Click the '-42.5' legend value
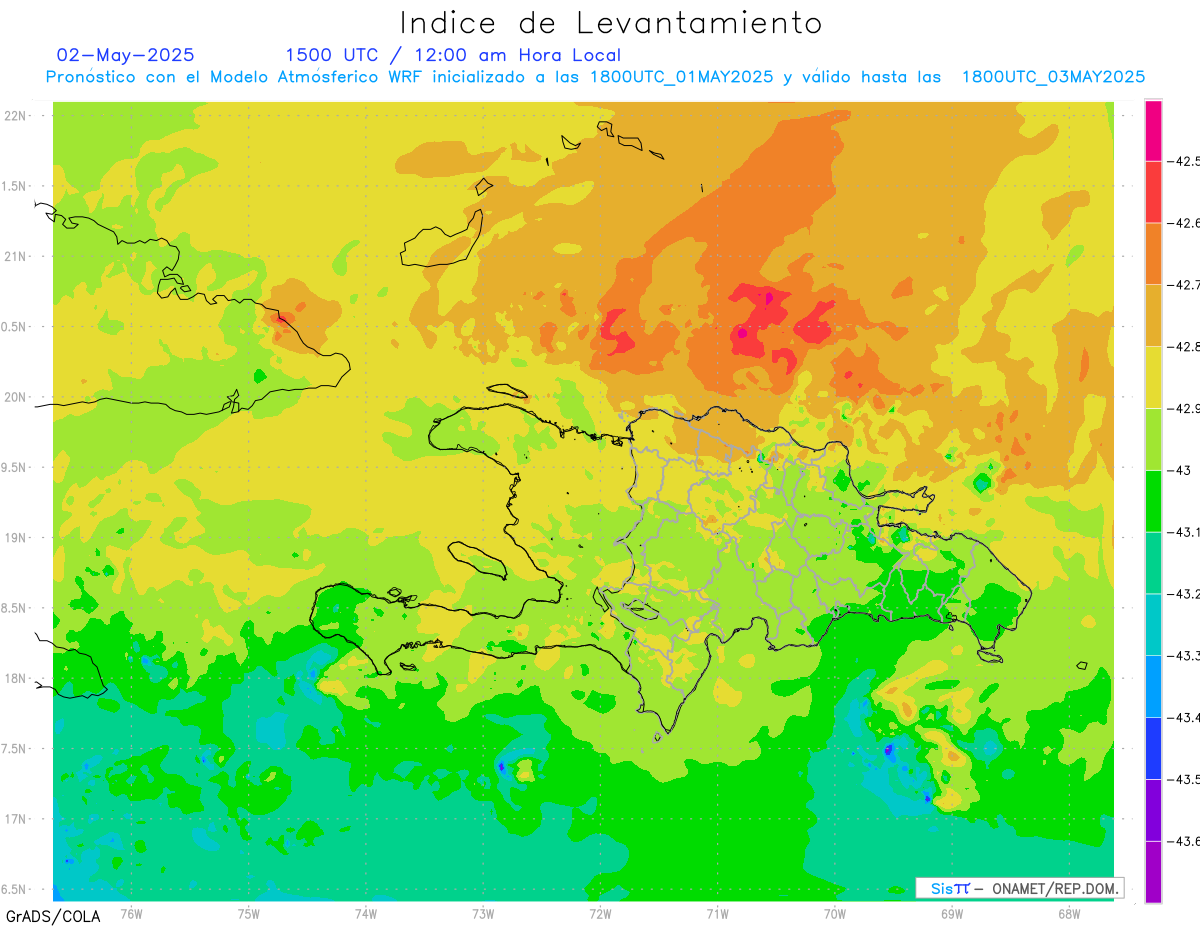Screen dimensions: 1200x927 pyautogui.click(x=1184, y=161)
